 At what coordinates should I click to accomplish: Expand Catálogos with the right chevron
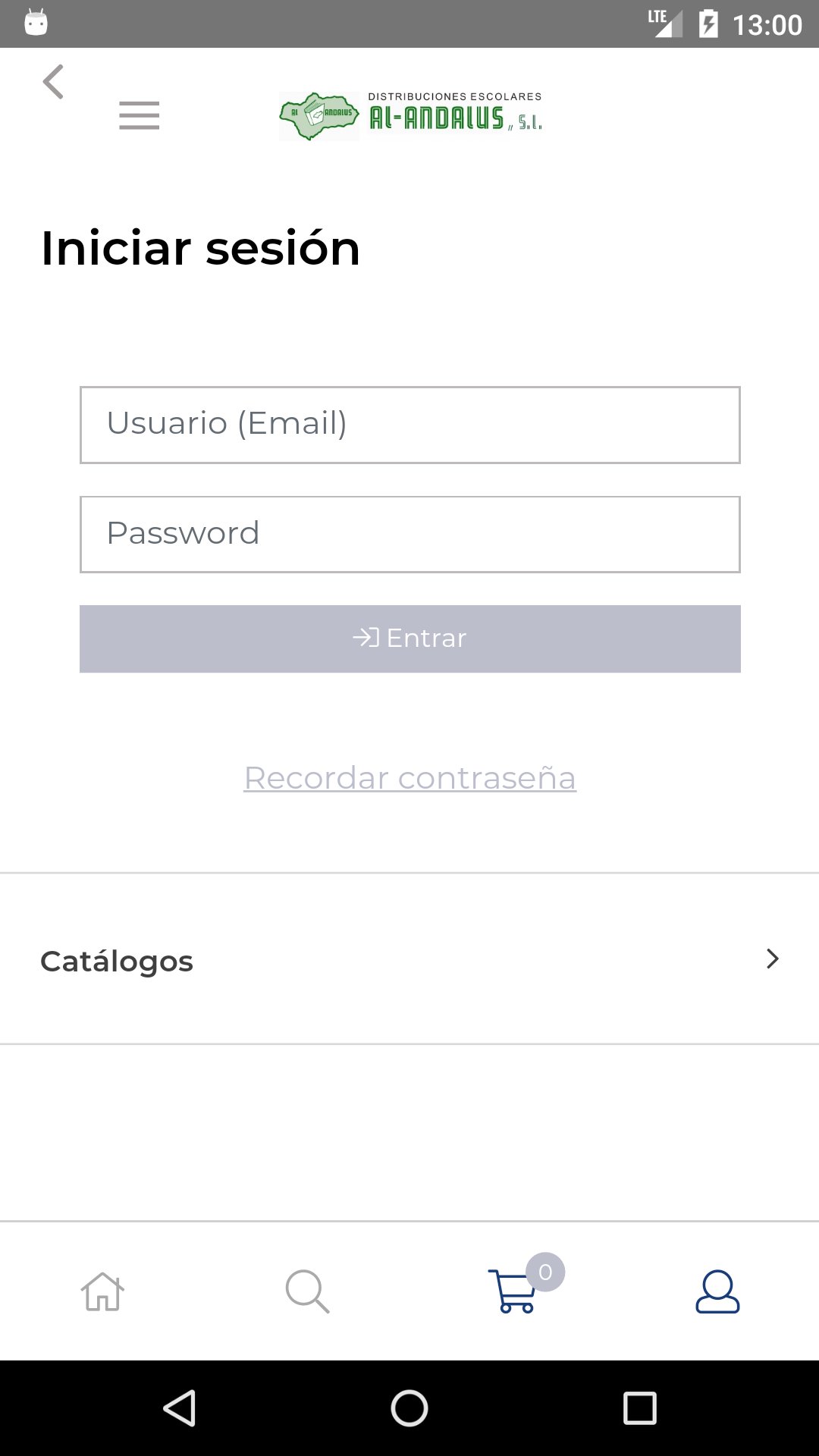[772, 959]
